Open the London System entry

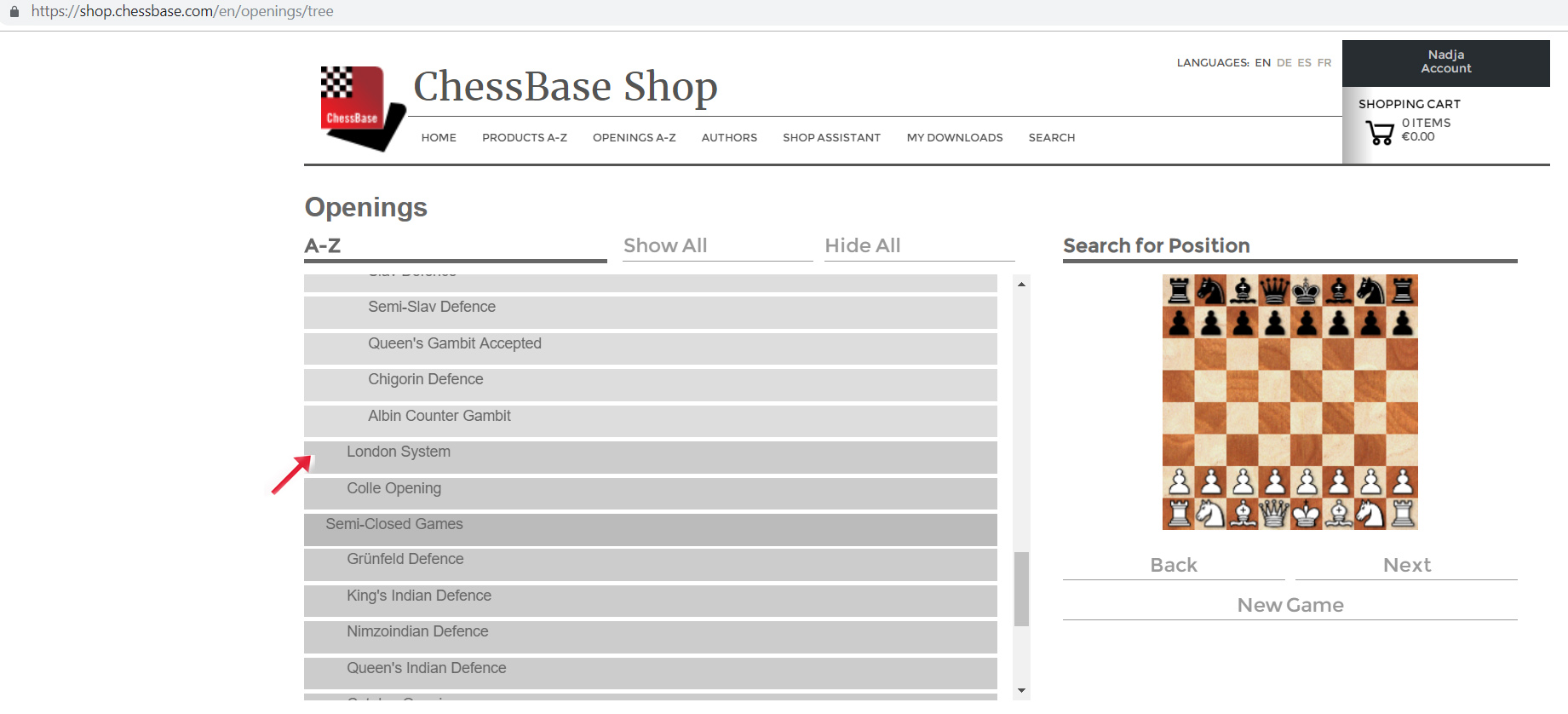pos(651,458)
